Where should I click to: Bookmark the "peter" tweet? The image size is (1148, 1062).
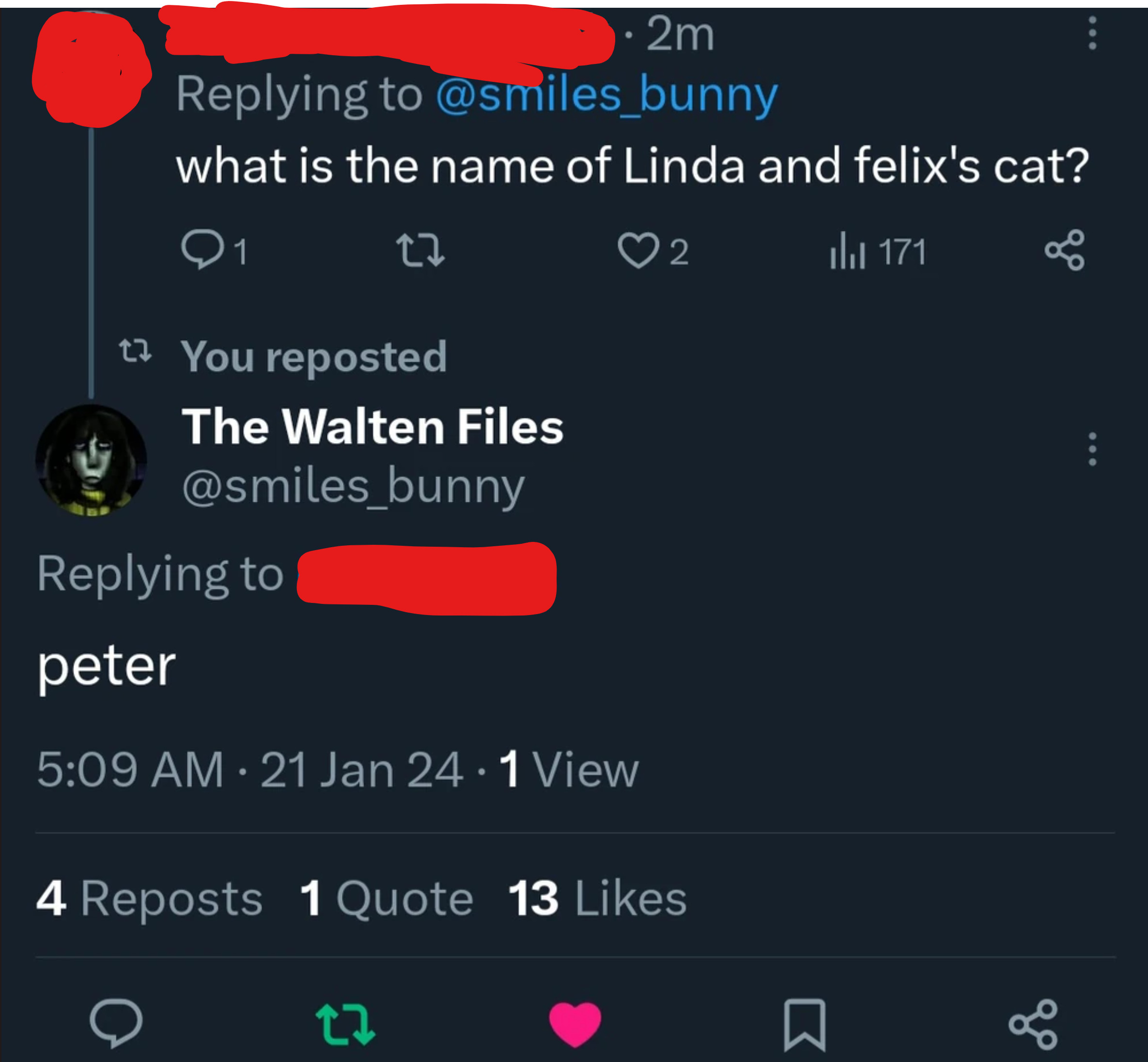[805, 1023]
